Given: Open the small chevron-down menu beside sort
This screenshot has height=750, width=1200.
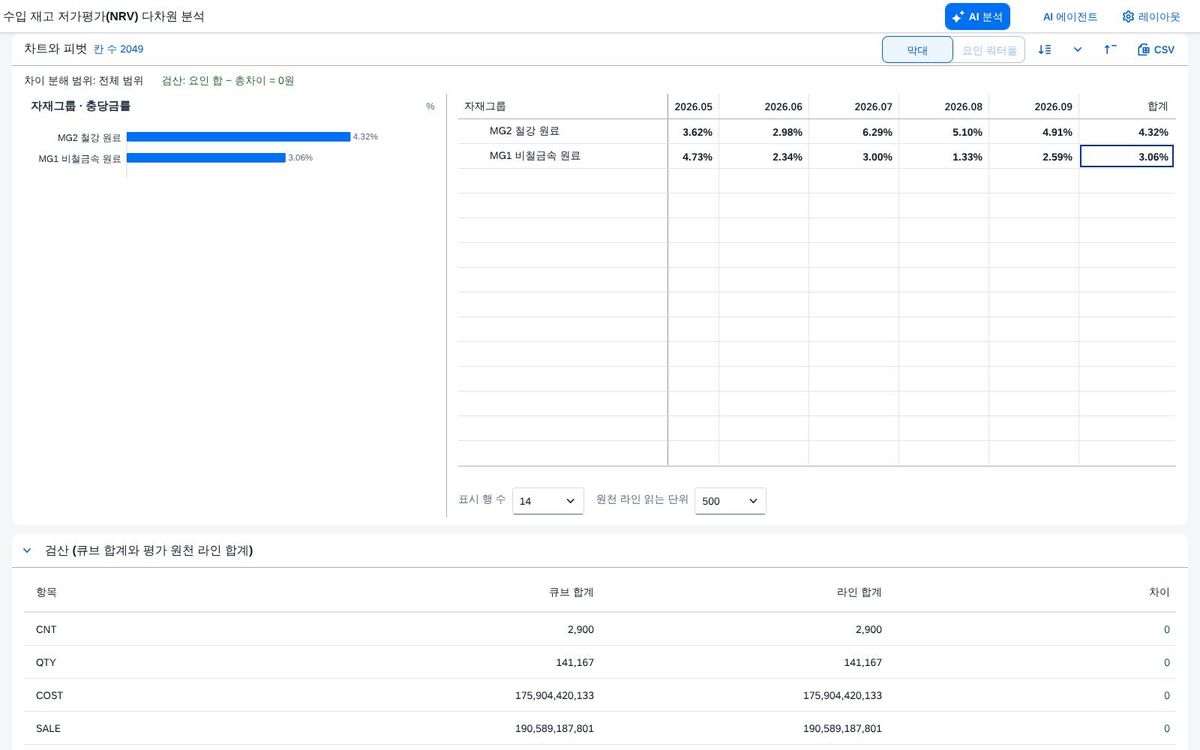Looking at the screenshot, I should (x=1077, y=49).
